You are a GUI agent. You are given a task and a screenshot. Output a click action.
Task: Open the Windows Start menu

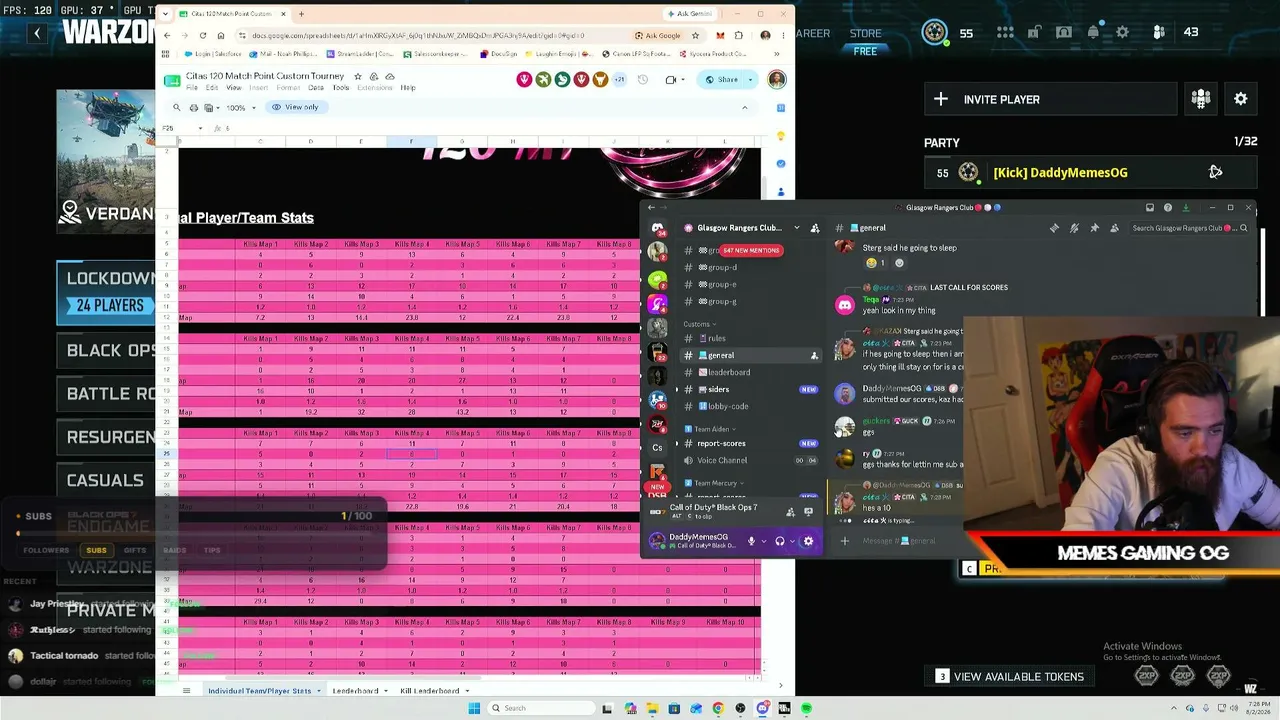[x=474, y=708]
